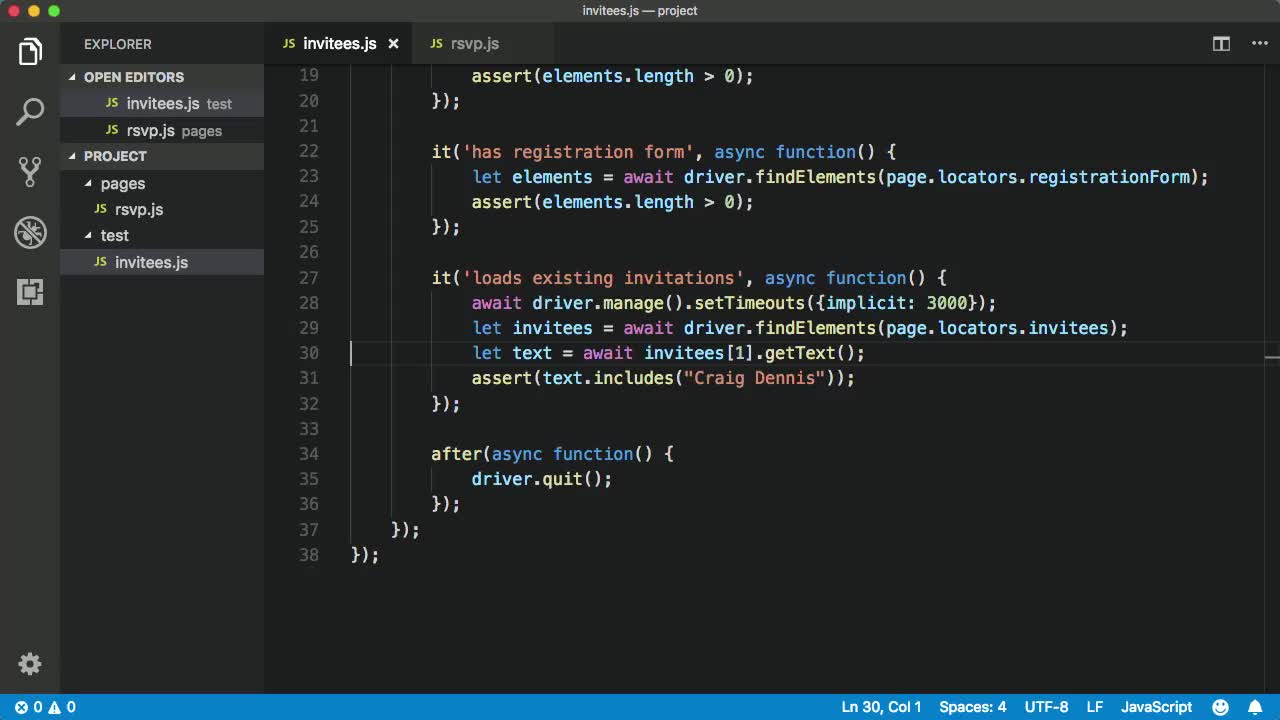Close the invitees.js editor tab

tap(393, 44)
